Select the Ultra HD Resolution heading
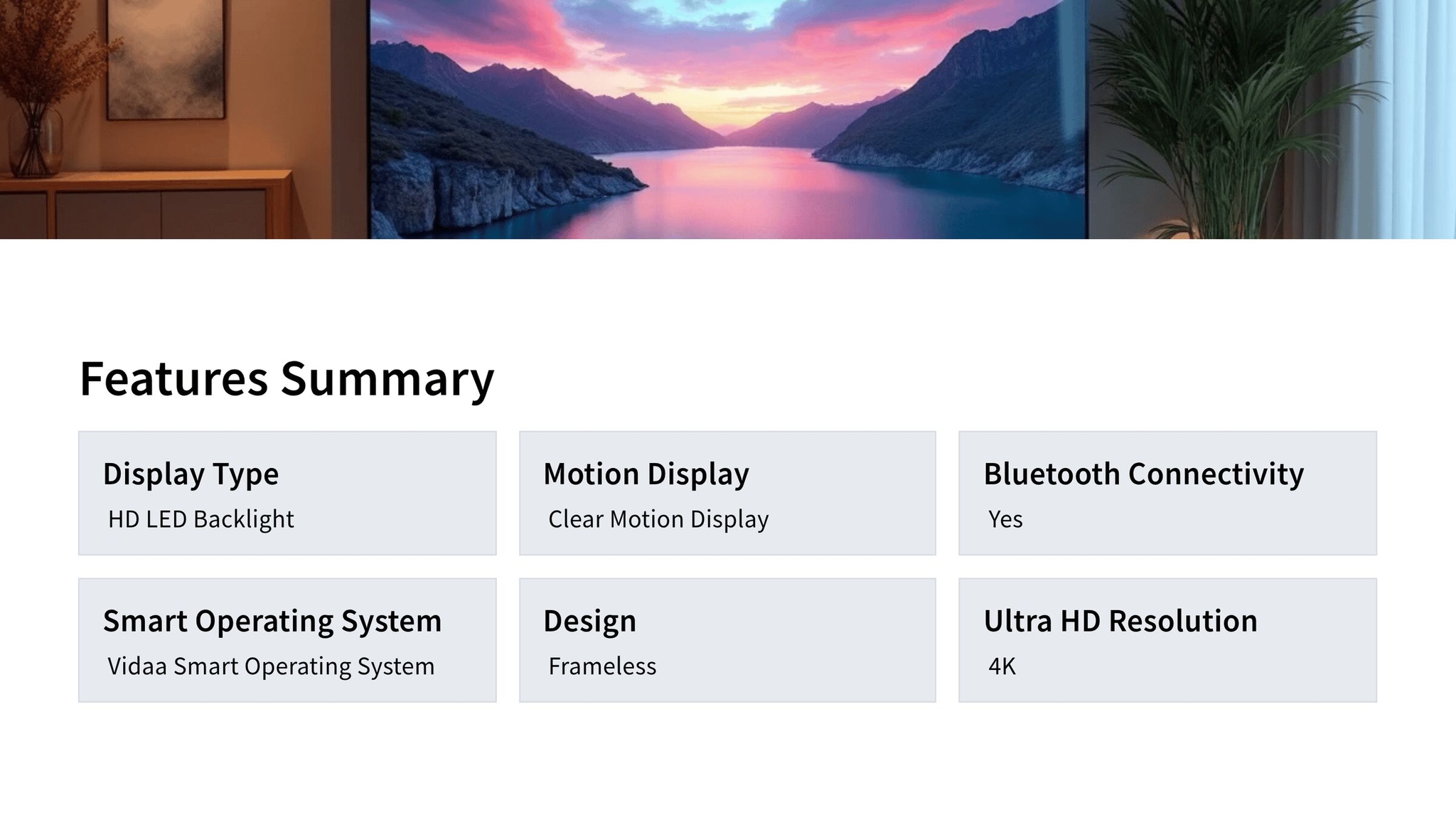The height and width of the screenshot is (820, 1456). click(x=1120, y=621)
